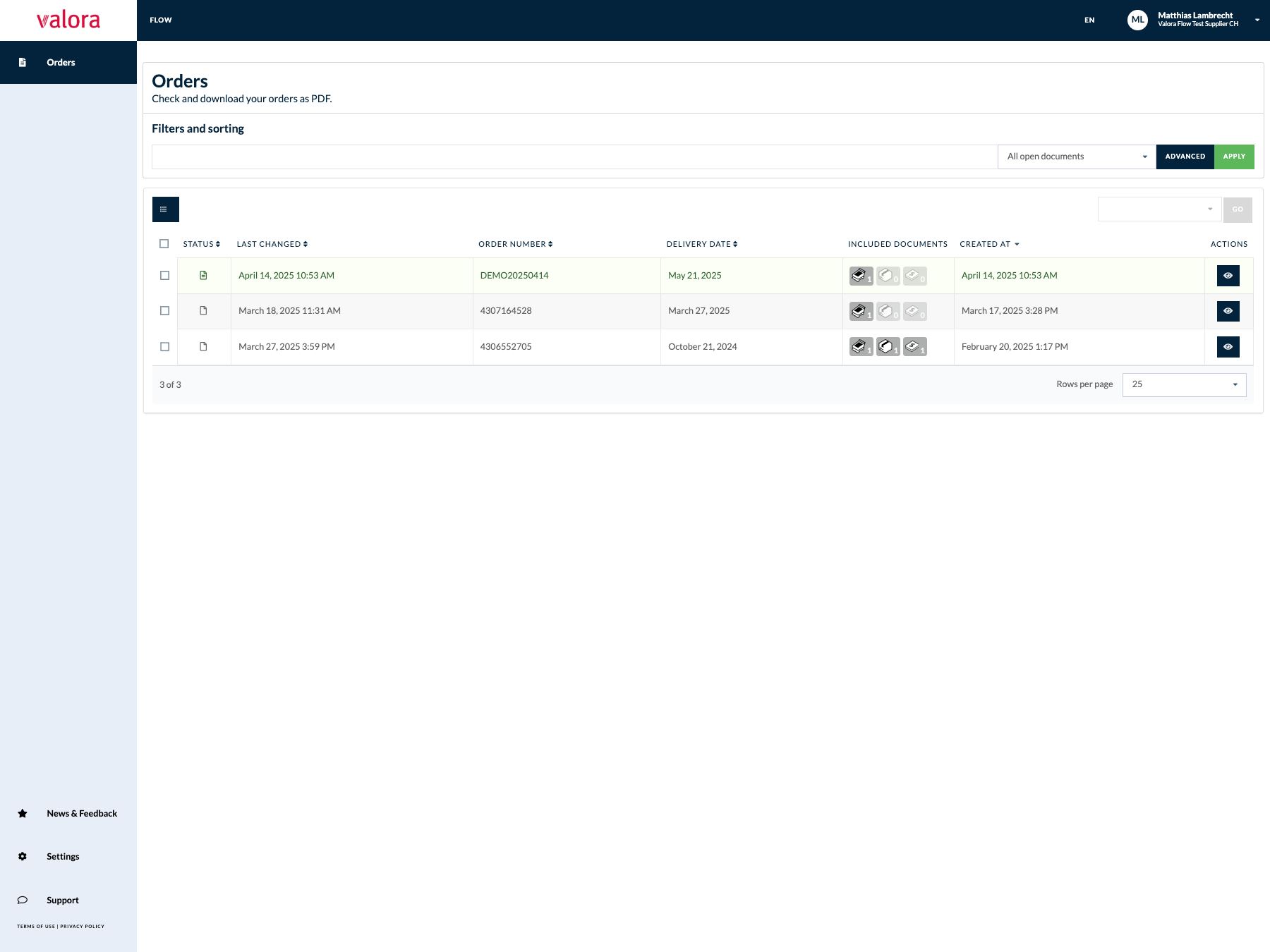The image size is (1270, 952).
Task: Click status icon for order 4306552705
Action: (x=203, y=346)
